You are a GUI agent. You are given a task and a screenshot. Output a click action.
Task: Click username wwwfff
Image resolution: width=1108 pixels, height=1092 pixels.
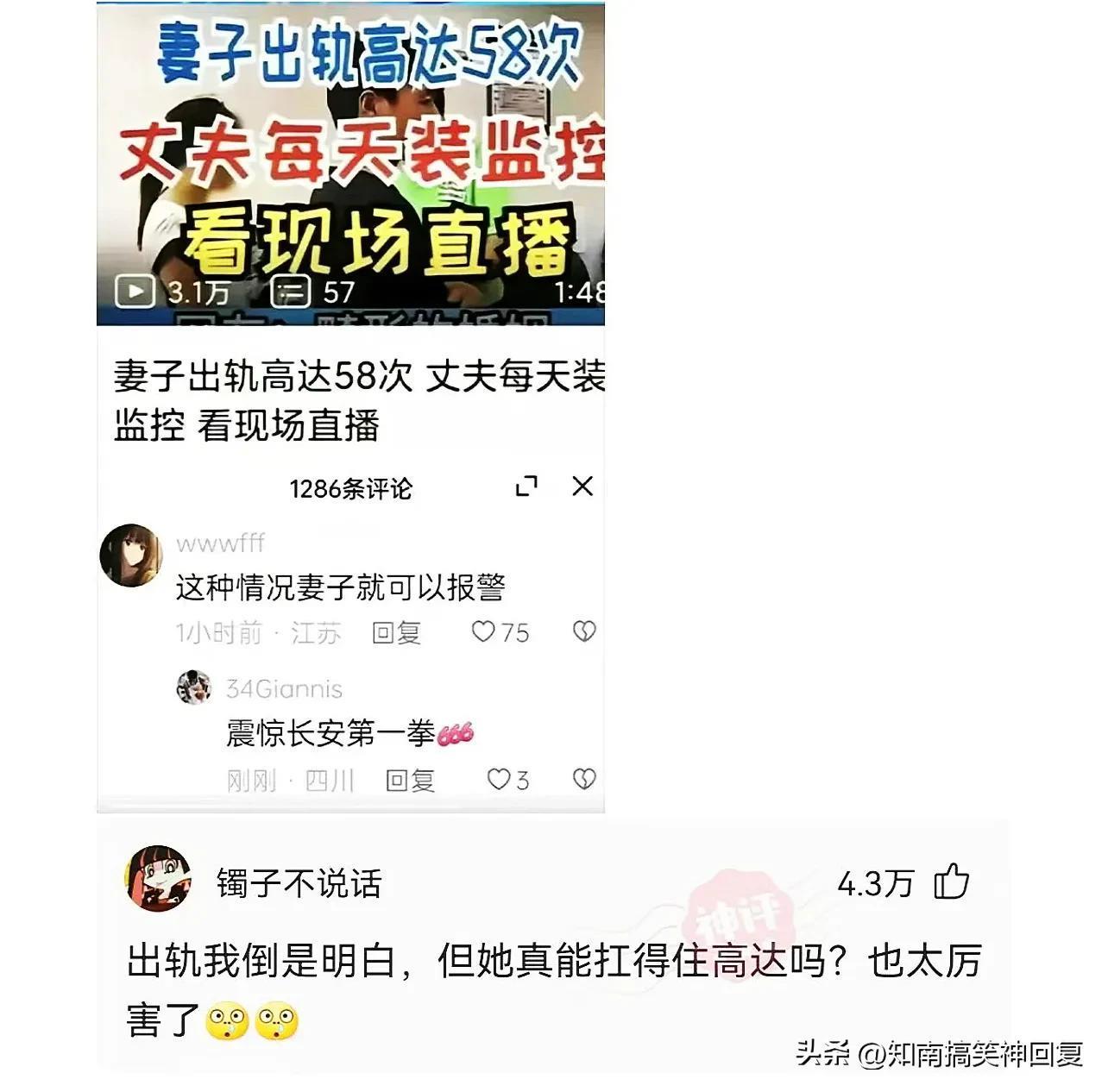(x=220, y=543)
